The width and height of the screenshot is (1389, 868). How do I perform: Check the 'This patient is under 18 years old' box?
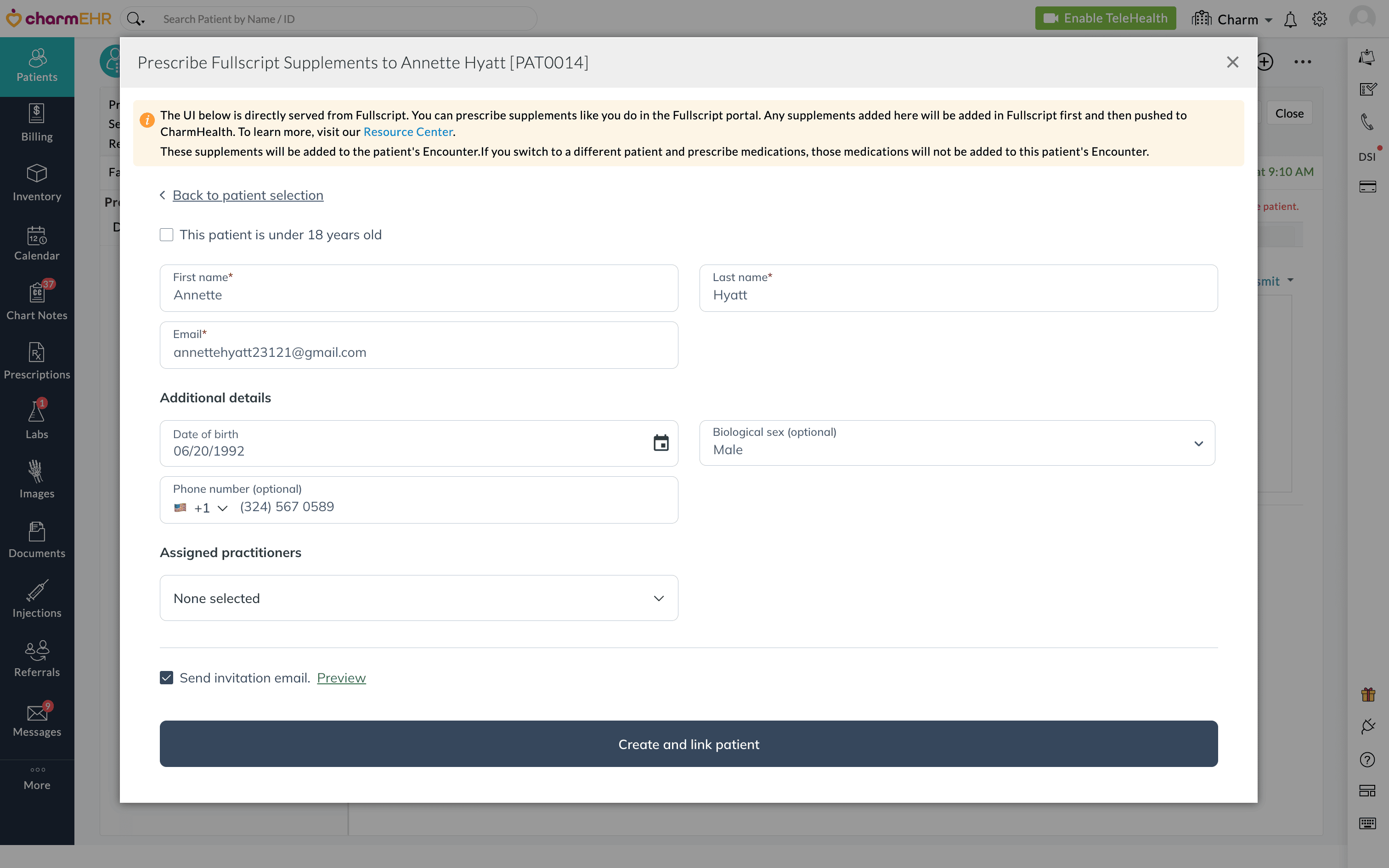click(x=166, y=234)
